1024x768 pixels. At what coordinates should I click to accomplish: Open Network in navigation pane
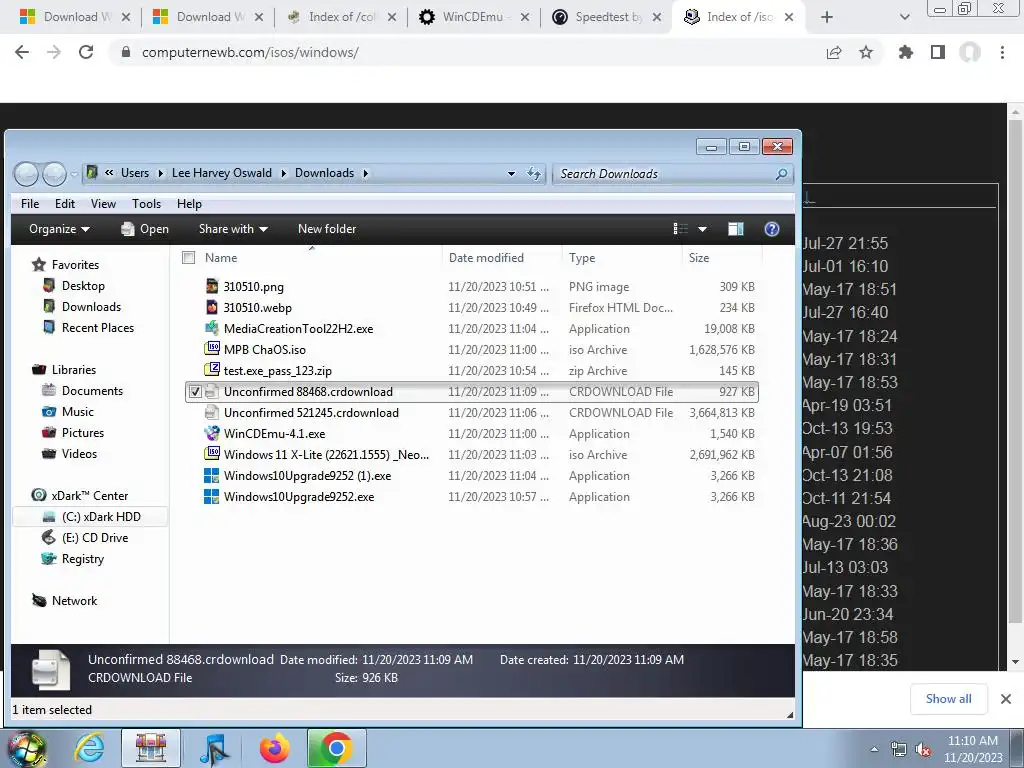pyautogui.click(x=74, y=601)
